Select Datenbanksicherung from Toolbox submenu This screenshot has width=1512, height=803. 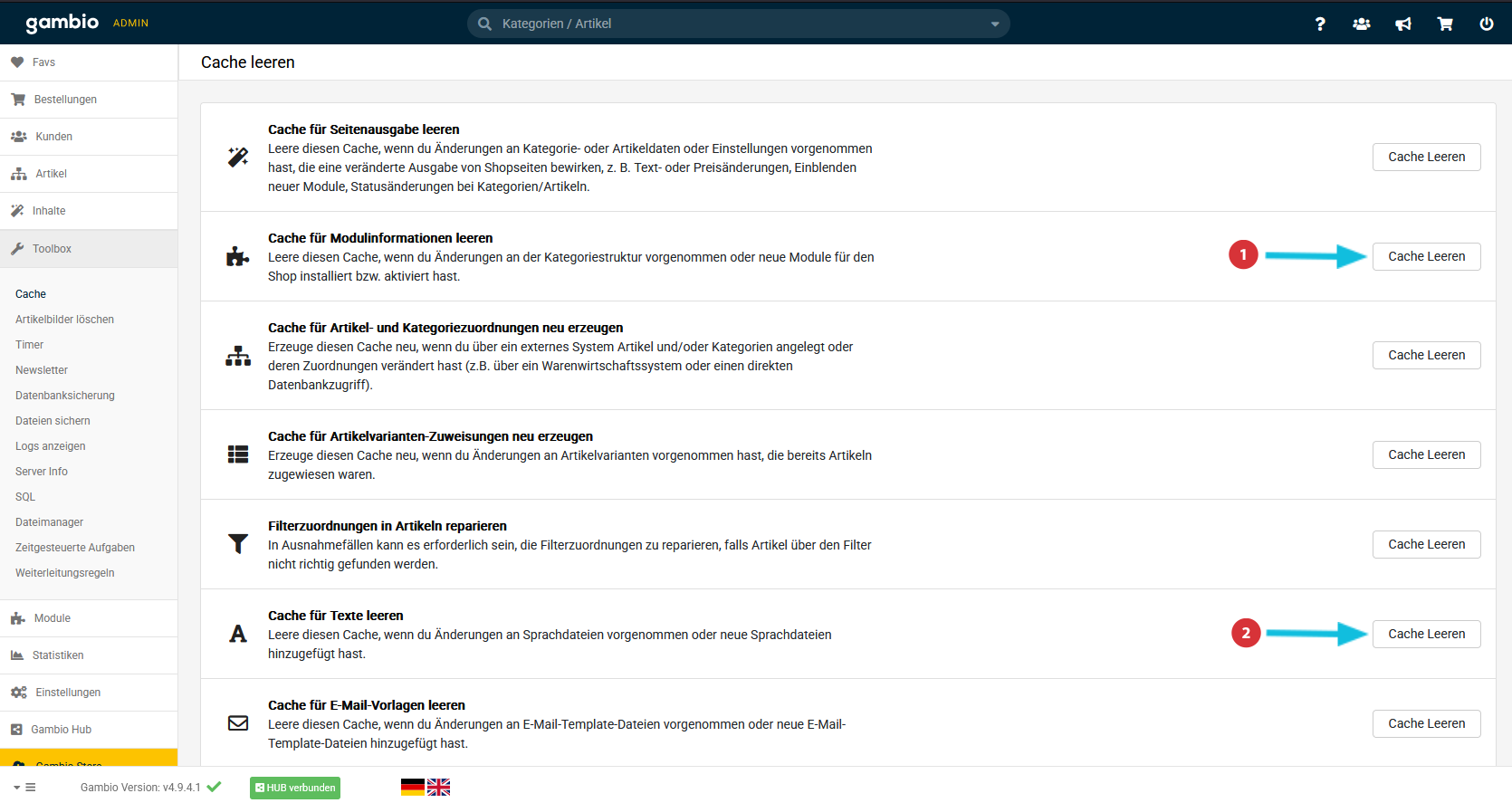(x=65, y=396)
